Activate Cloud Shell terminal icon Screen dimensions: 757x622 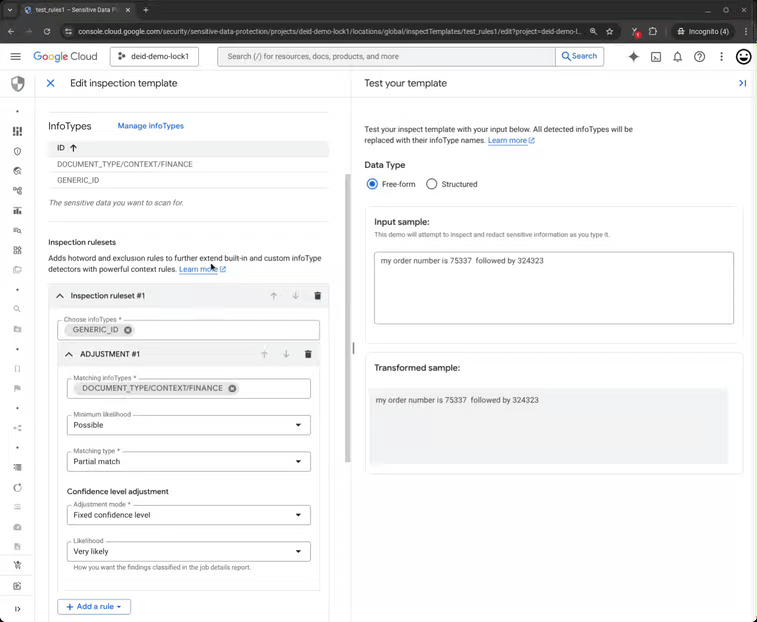656,57
